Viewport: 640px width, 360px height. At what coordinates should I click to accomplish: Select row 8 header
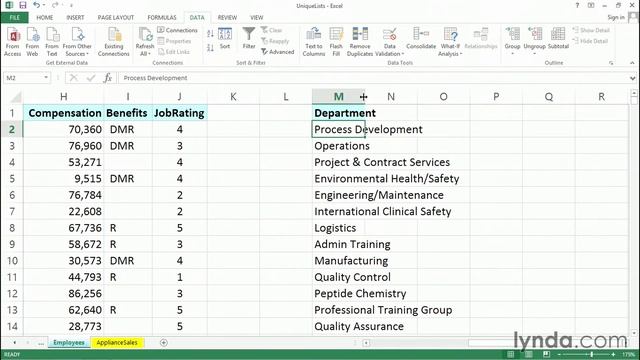point(12,228)
